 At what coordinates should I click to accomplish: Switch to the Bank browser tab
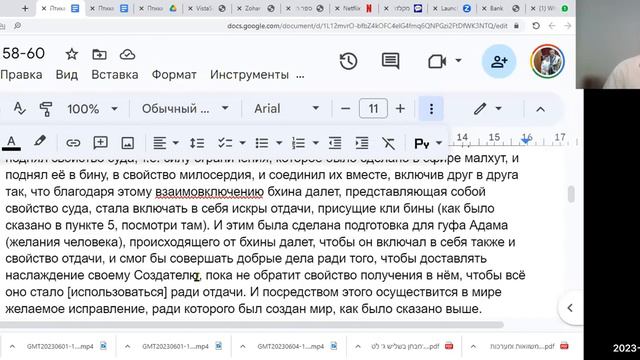click(501, 8)
